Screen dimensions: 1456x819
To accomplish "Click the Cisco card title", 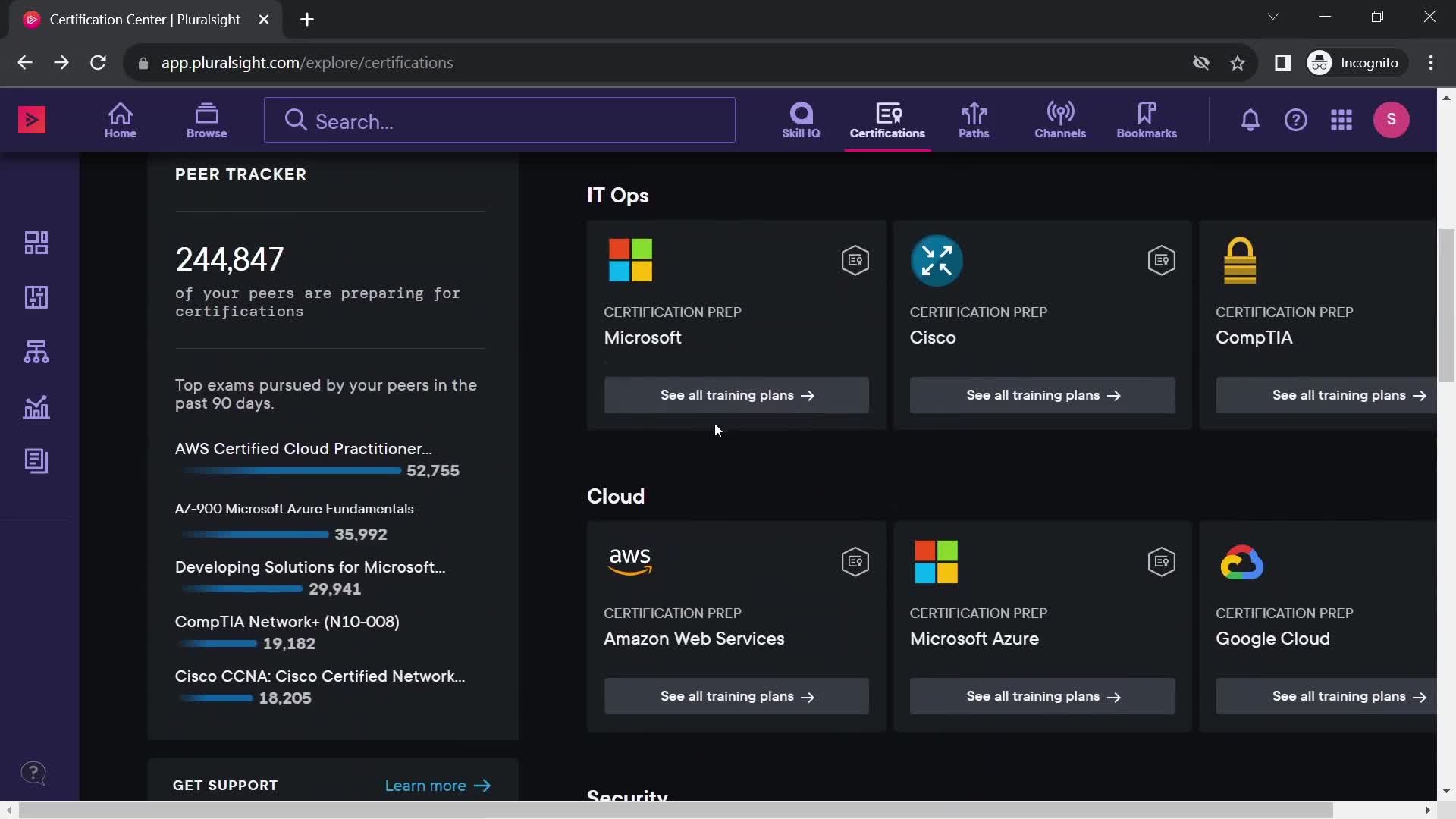I will pos(933,337).
